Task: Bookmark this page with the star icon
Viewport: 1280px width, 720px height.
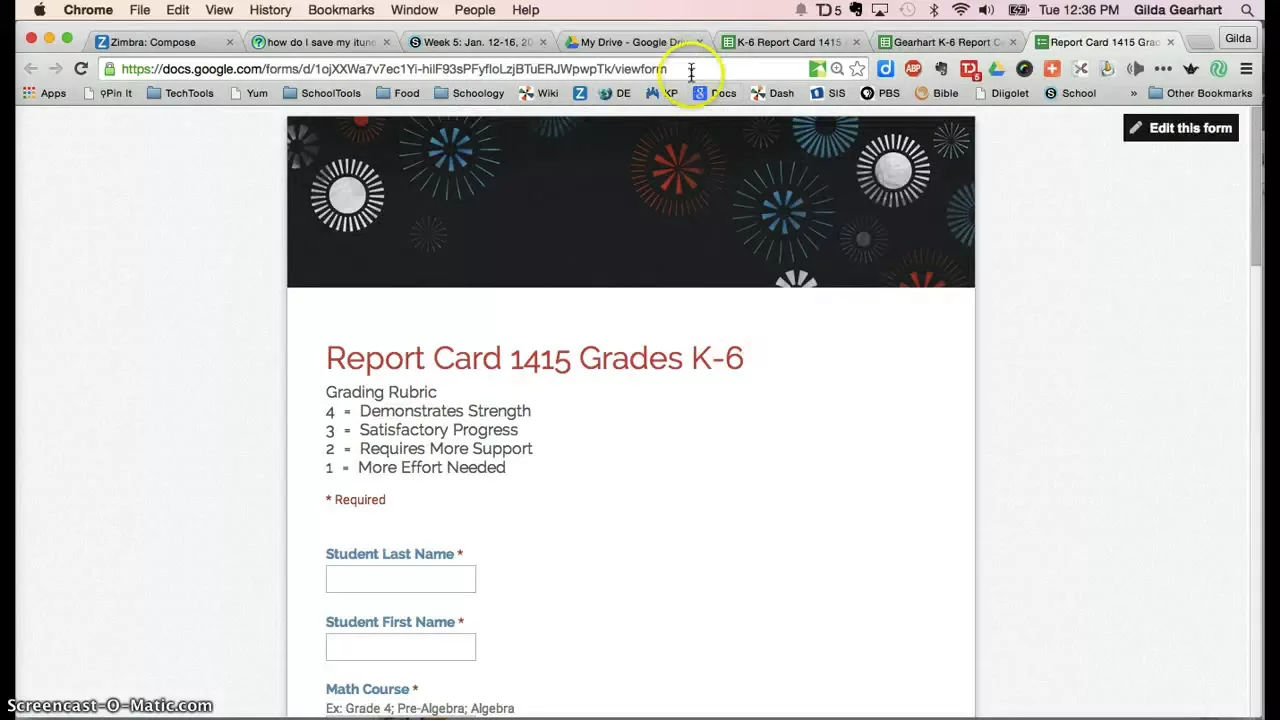Action: click(x=857, y=69)
